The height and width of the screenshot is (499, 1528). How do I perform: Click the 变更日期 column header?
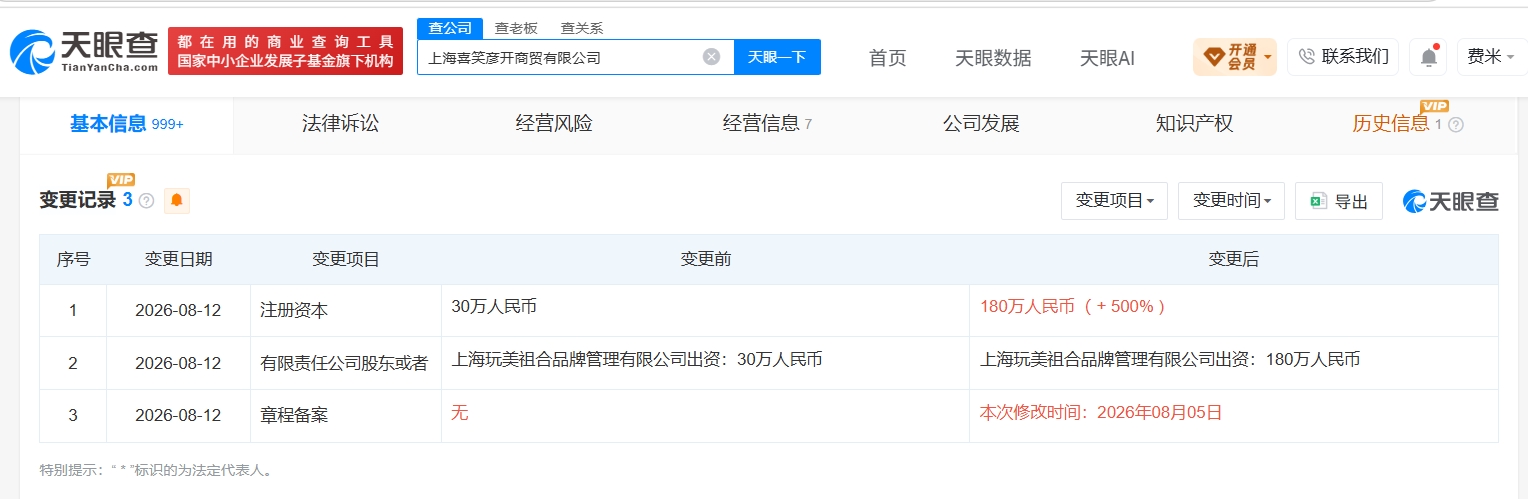click(x=178, y=260)
